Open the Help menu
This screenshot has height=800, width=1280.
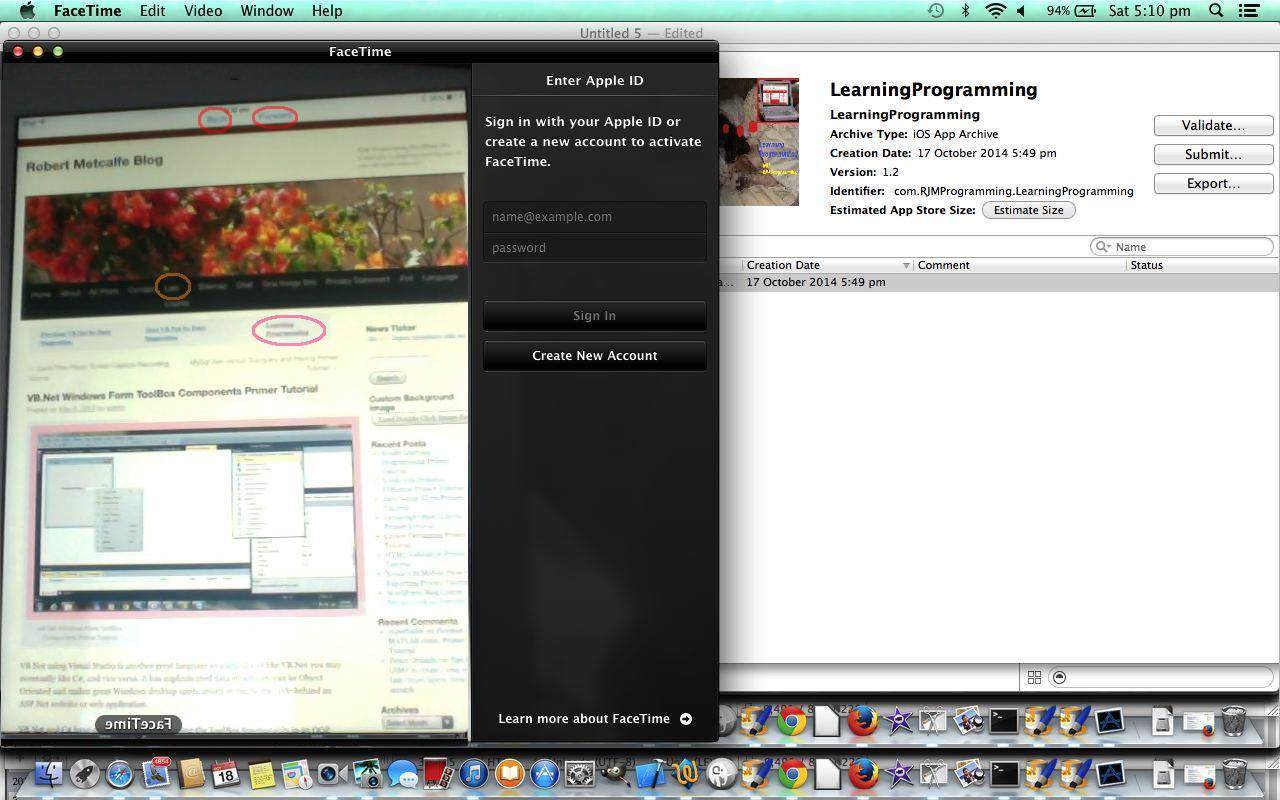[x=327, y=11]
